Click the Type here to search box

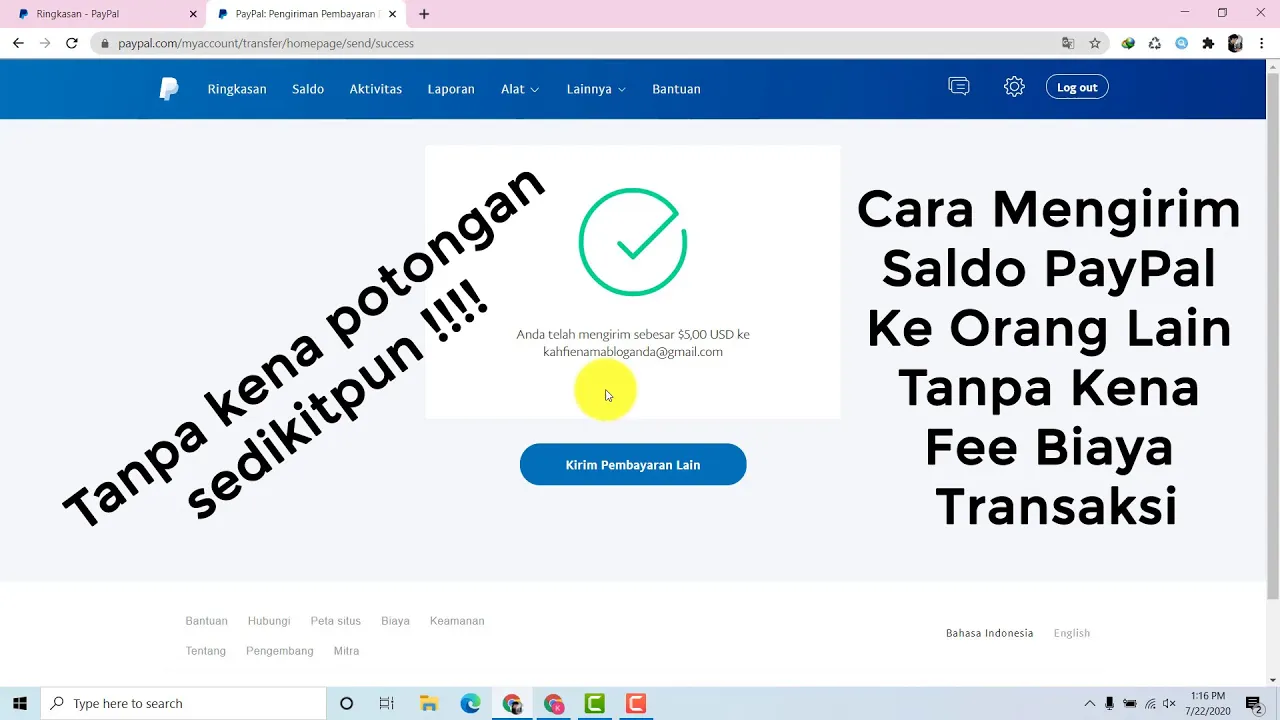point(183,703)
